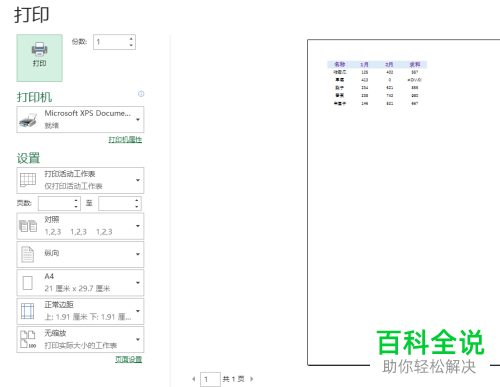Go to the next preview page arrow

pyautogui.click(x=252, y=379)
